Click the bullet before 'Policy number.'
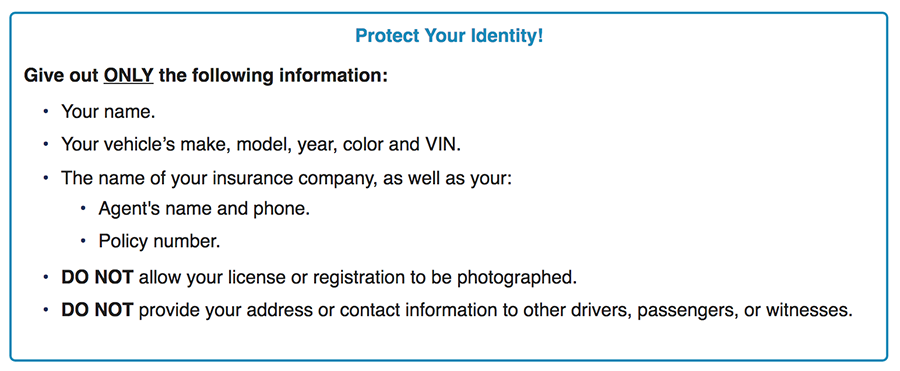This screenshot has width=900, height=371. pos(83,241)
